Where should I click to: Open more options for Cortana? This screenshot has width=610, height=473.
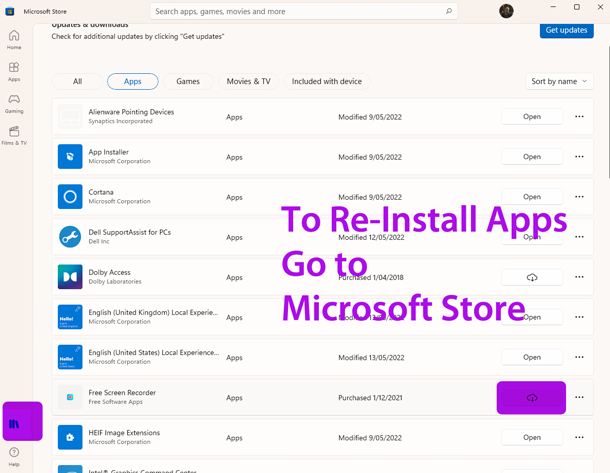579,196
